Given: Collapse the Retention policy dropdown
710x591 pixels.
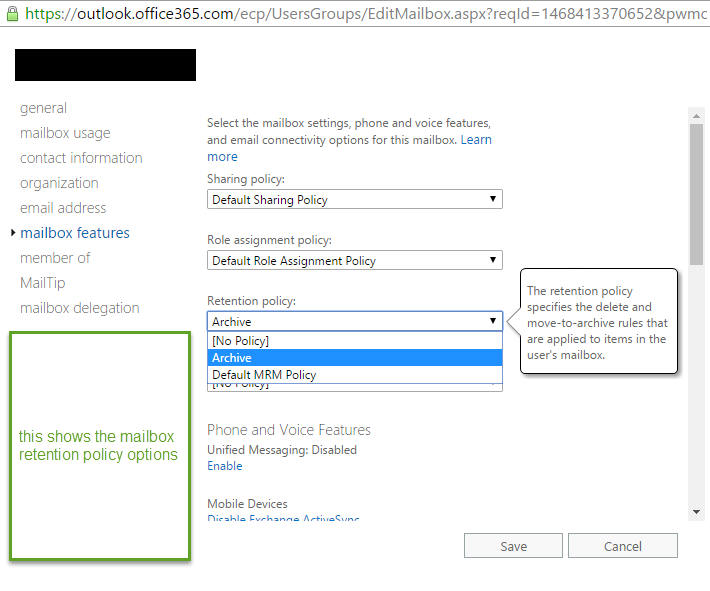Looking at the screenshot, I should point(355,322).
